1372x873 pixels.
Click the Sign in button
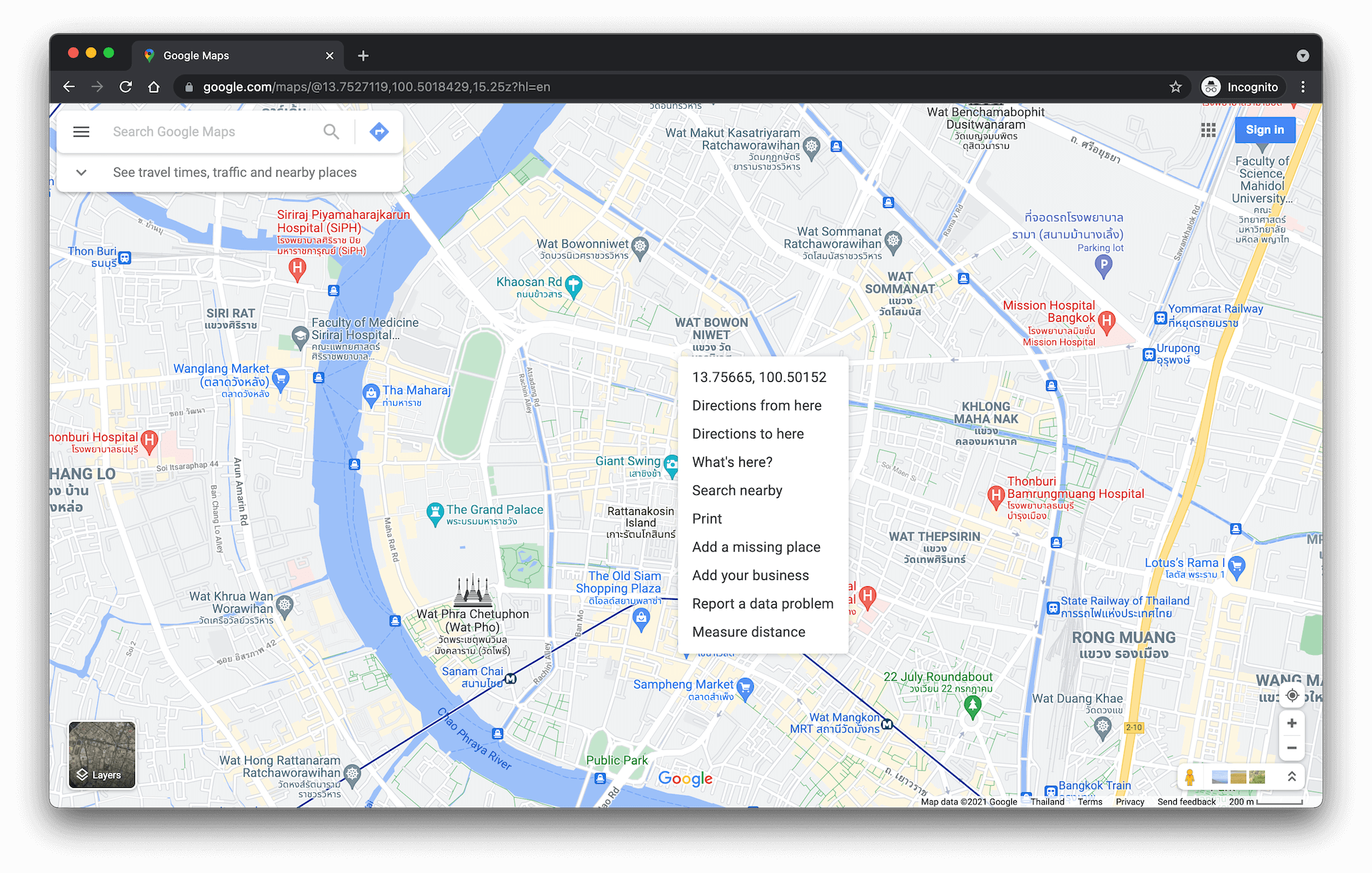coord(1265,130)
